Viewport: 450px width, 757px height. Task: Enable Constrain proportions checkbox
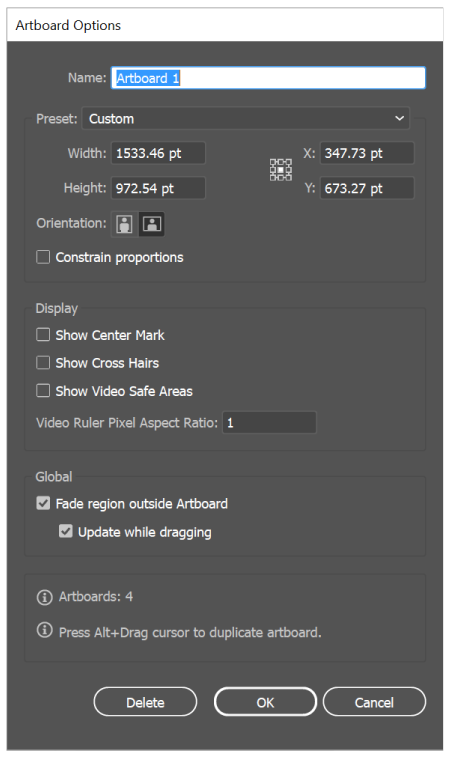[43, 257]
